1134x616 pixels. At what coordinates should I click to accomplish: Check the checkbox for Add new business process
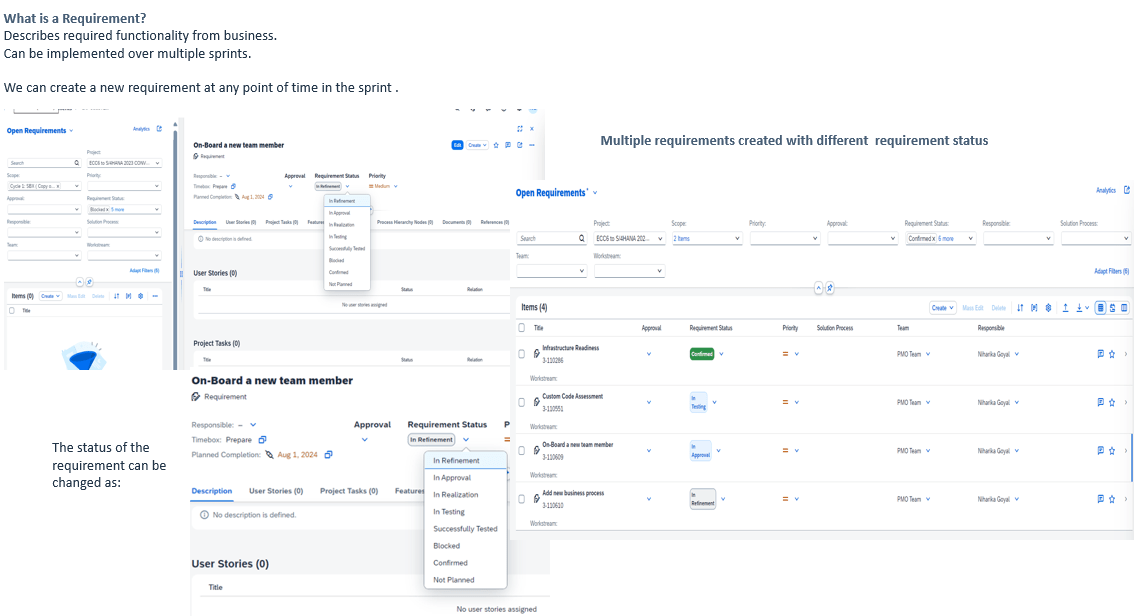pyautogui.click(x=521, y=497)
